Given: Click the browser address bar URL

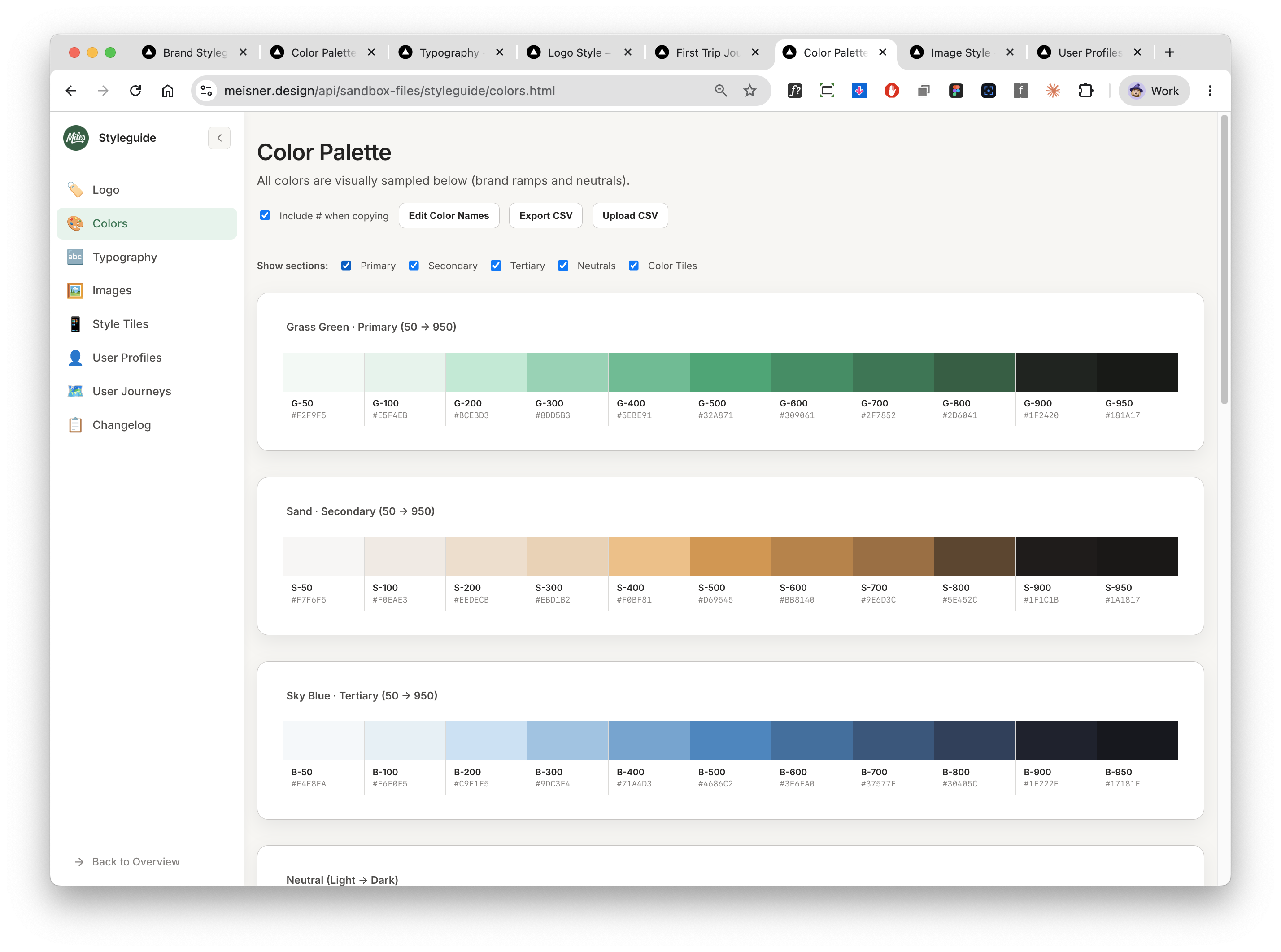Looking at the screenshot, I should click(390, 91).
